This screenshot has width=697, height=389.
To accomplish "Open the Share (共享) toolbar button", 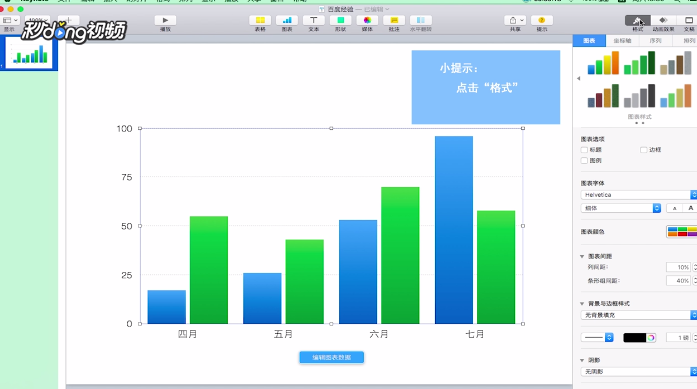I will [515, 20].
